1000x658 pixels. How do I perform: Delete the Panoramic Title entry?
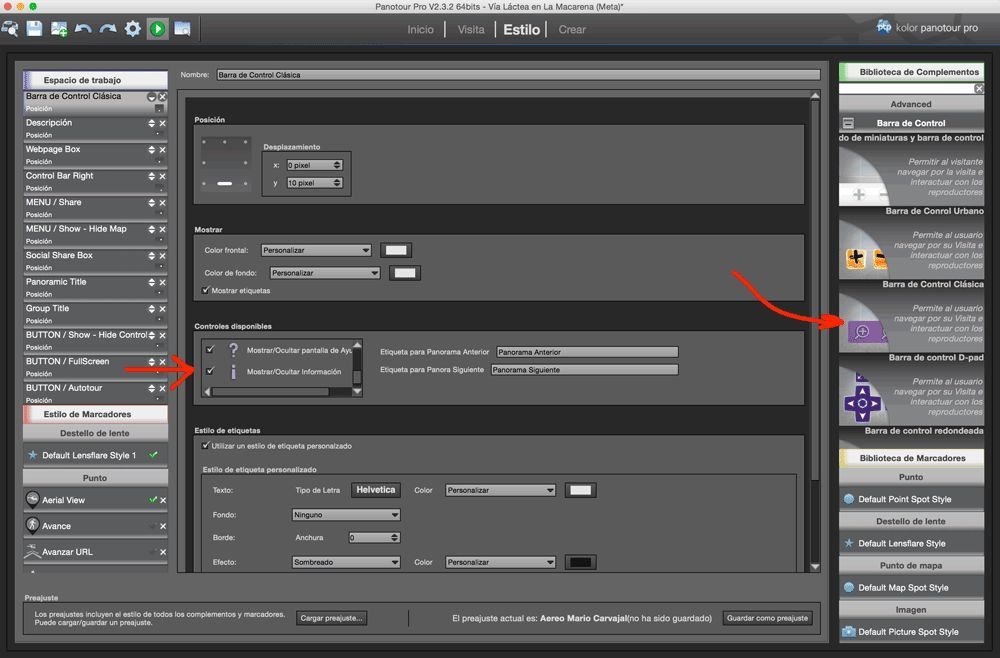pyautogui.click(x=163, y=282)
